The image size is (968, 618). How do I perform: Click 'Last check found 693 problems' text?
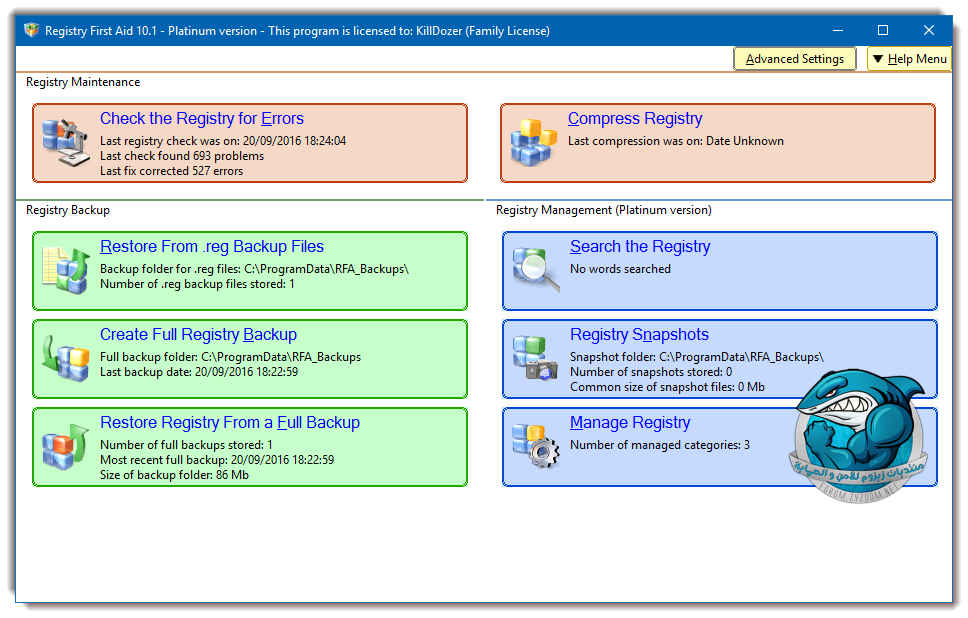(182, 156)
